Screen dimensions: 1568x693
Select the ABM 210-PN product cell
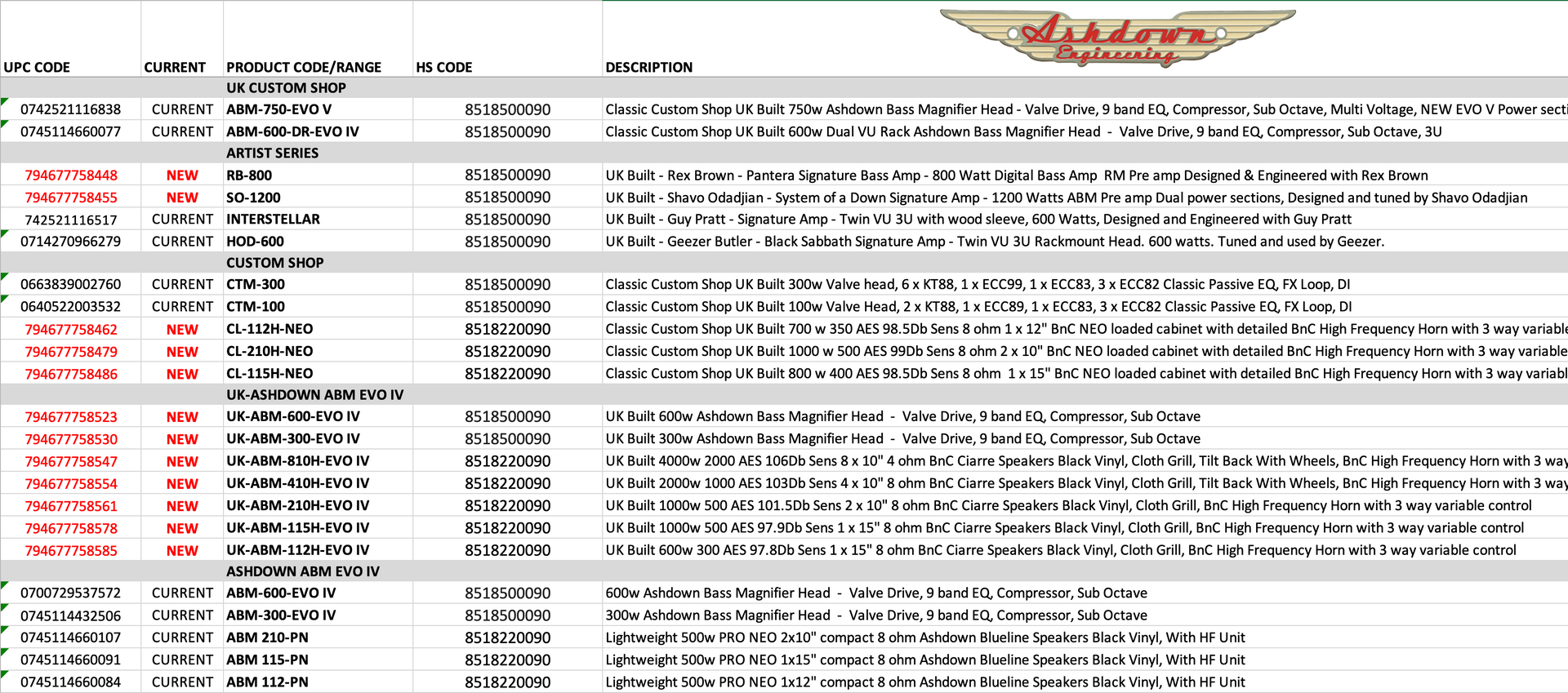click(x=267, y=637)
